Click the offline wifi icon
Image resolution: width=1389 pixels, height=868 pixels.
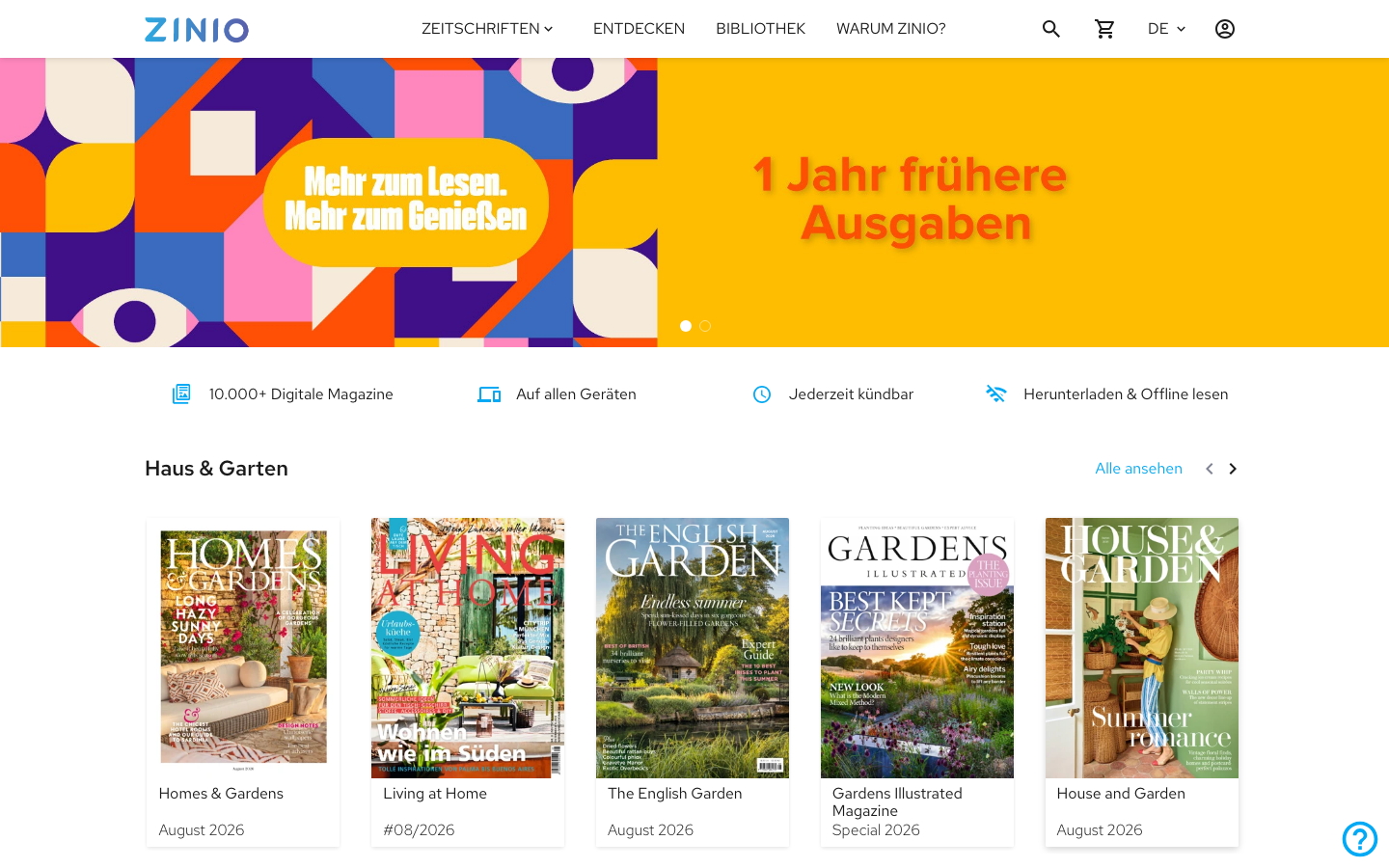coord(996,393)
